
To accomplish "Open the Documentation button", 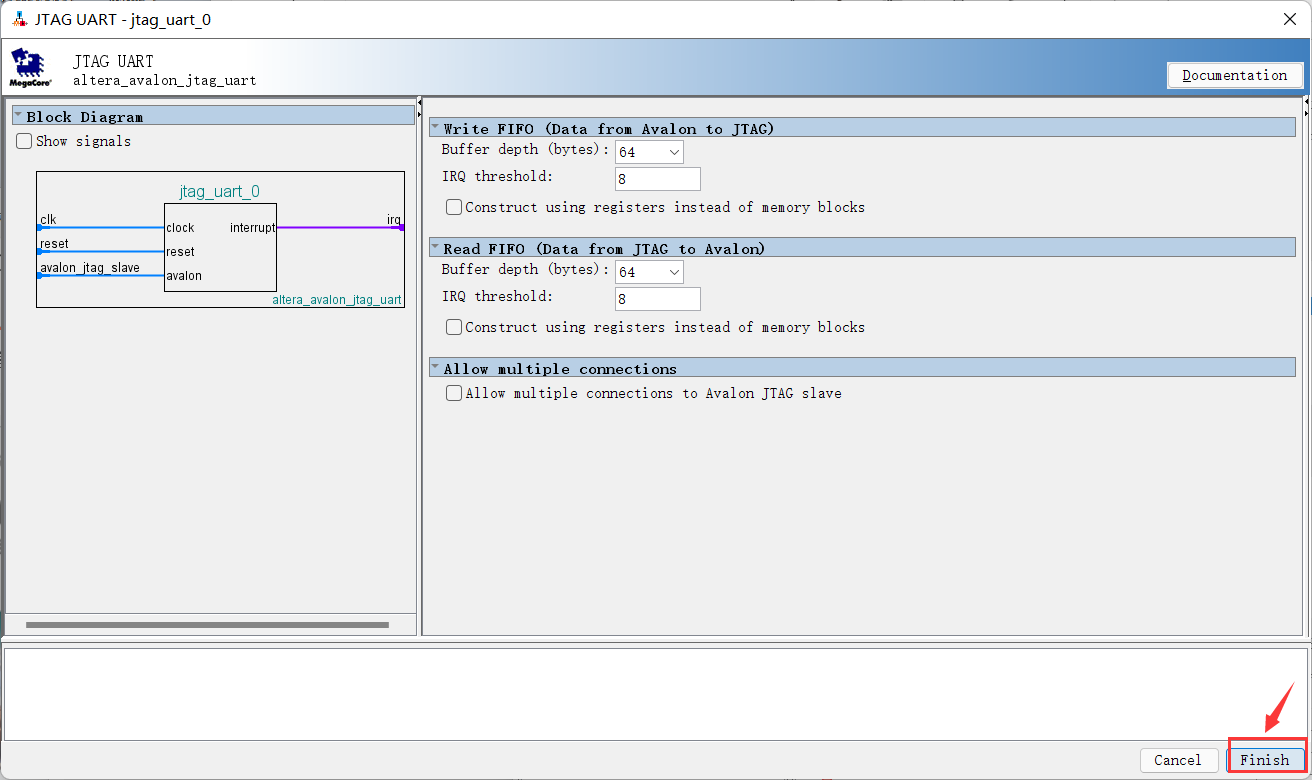I will 1235,75.
